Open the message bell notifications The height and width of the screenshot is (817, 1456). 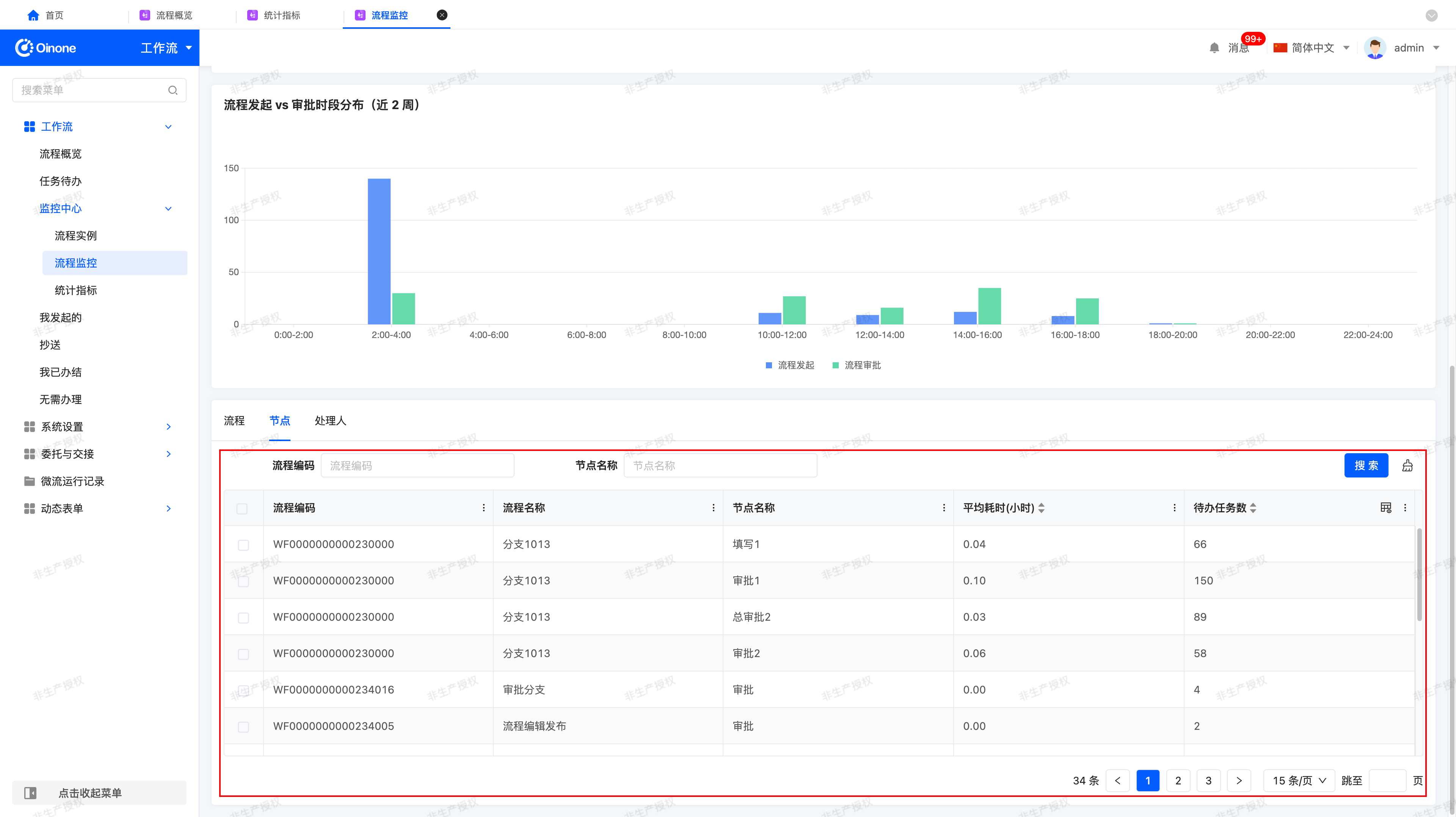[1214, 48]
